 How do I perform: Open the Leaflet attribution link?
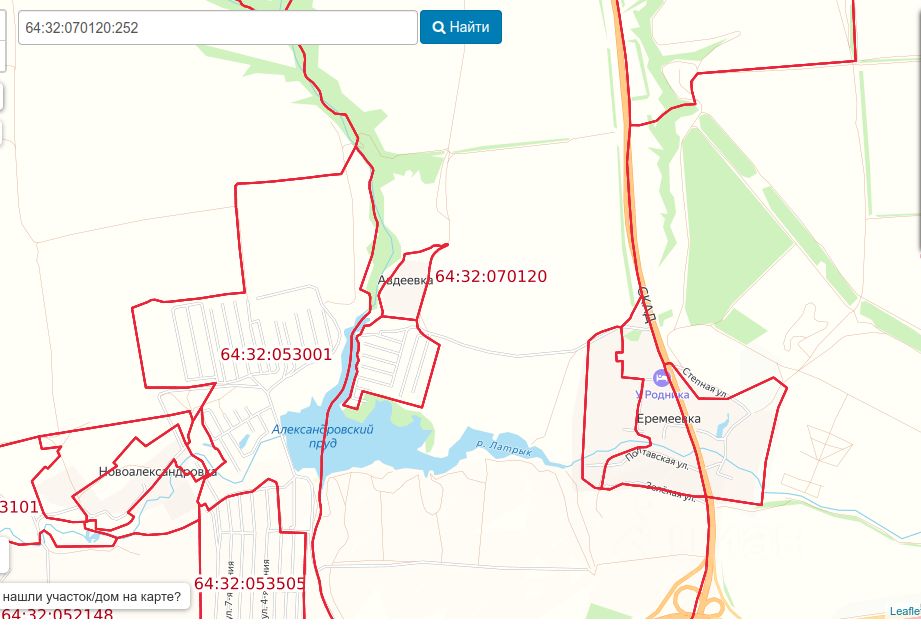click(x=905, y=611)
